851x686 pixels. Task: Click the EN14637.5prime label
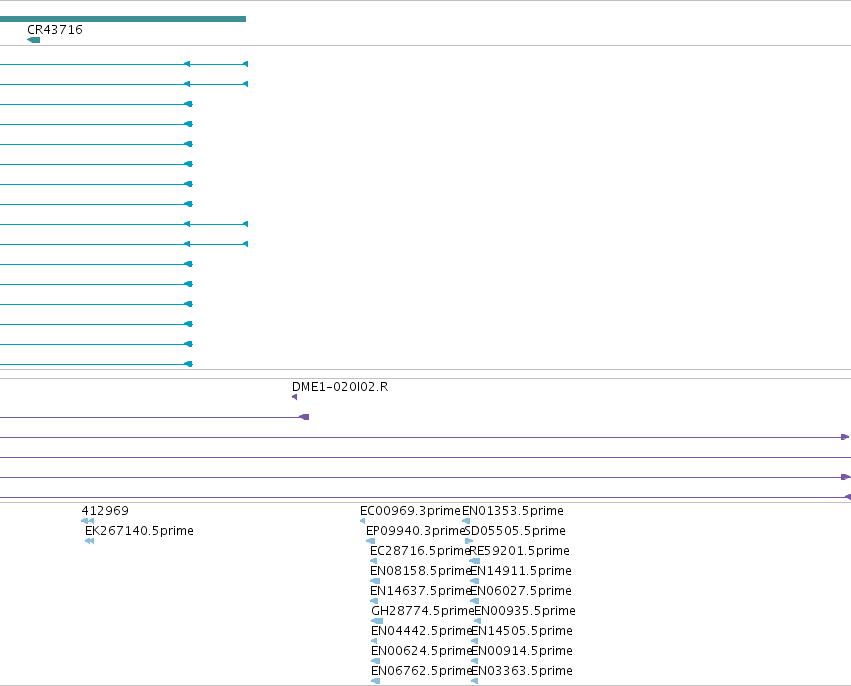tap(420, 591)
